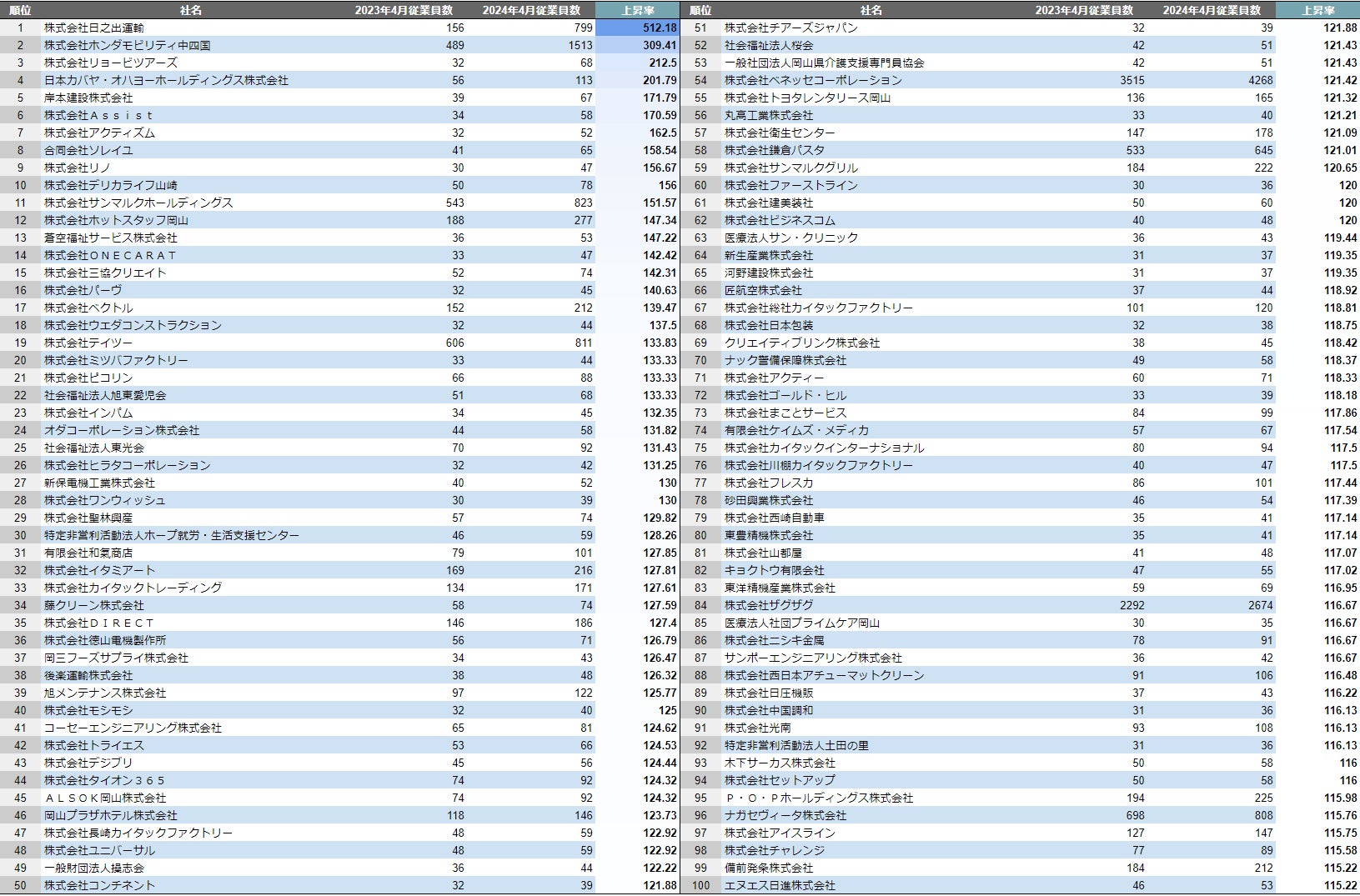1360x896 pixels.
Task: Click 株式会社モシモシ
Action: (x=88, y=710)
